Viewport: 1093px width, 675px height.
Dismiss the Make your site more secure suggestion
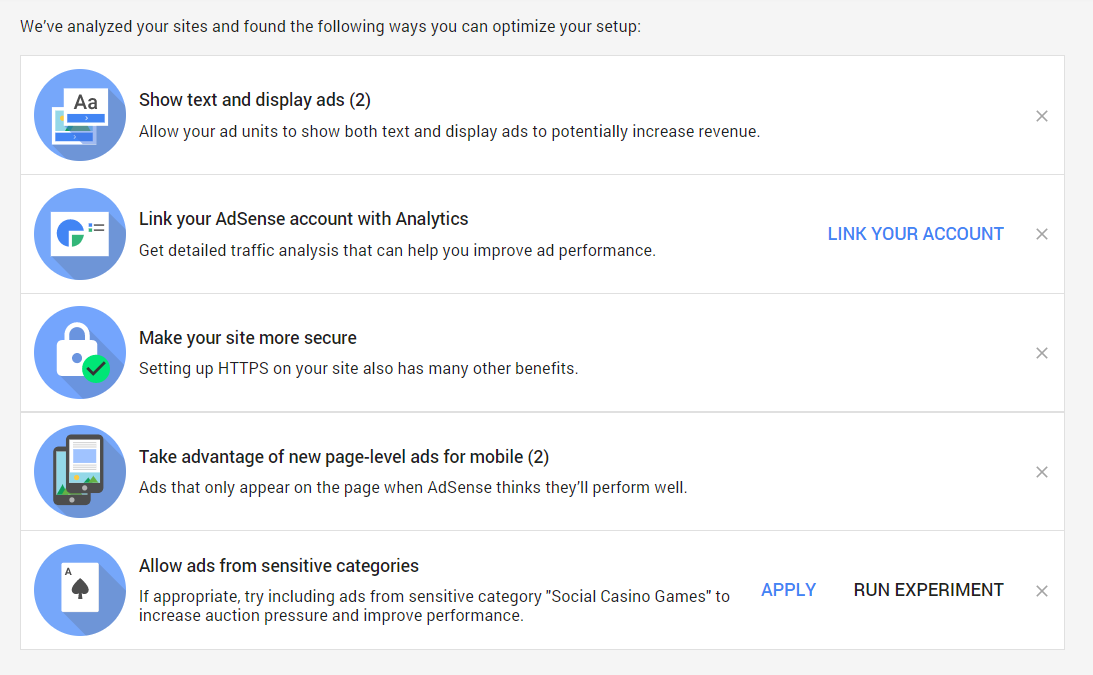1041,353
